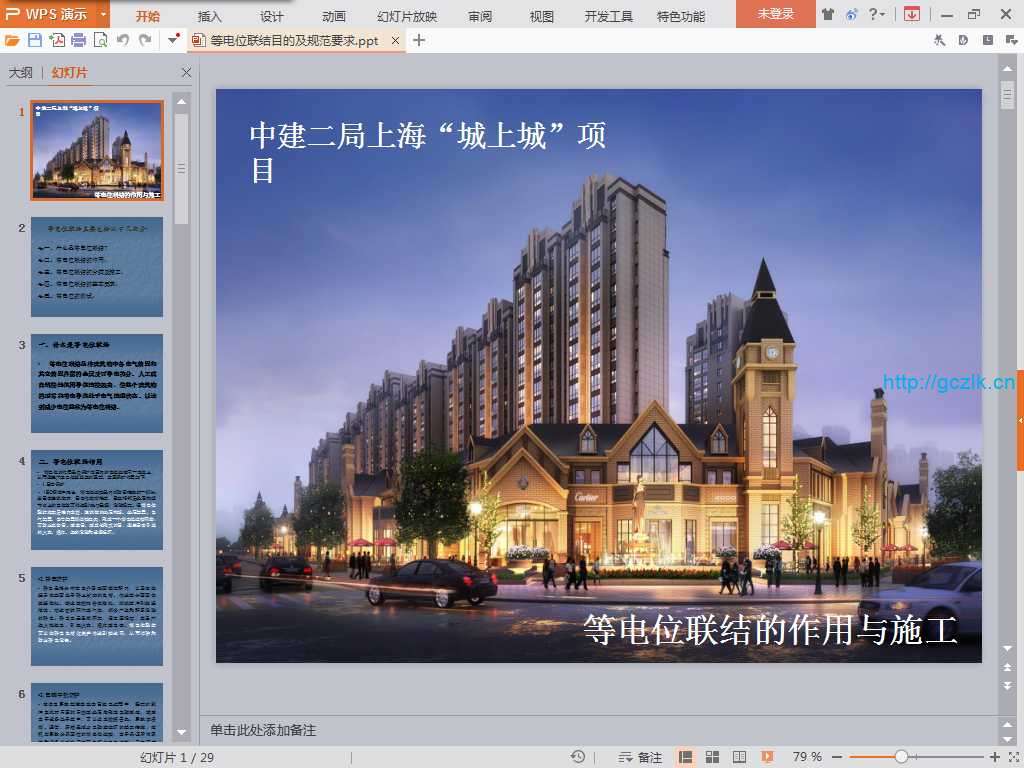Switch to slide sorter view
The image size is (1024, 768).
pyautogui.click(x=713, y=757)
